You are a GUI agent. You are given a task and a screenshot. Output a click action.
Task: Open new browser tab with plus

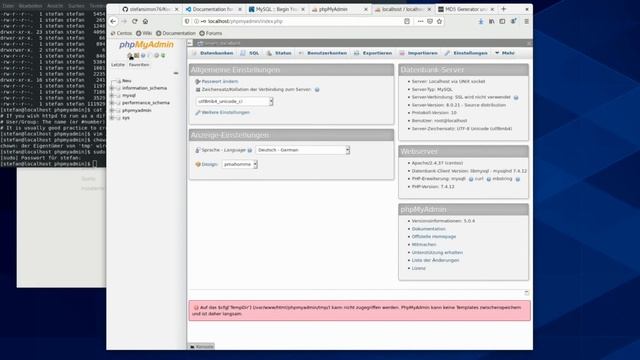(x=504, y=9)
